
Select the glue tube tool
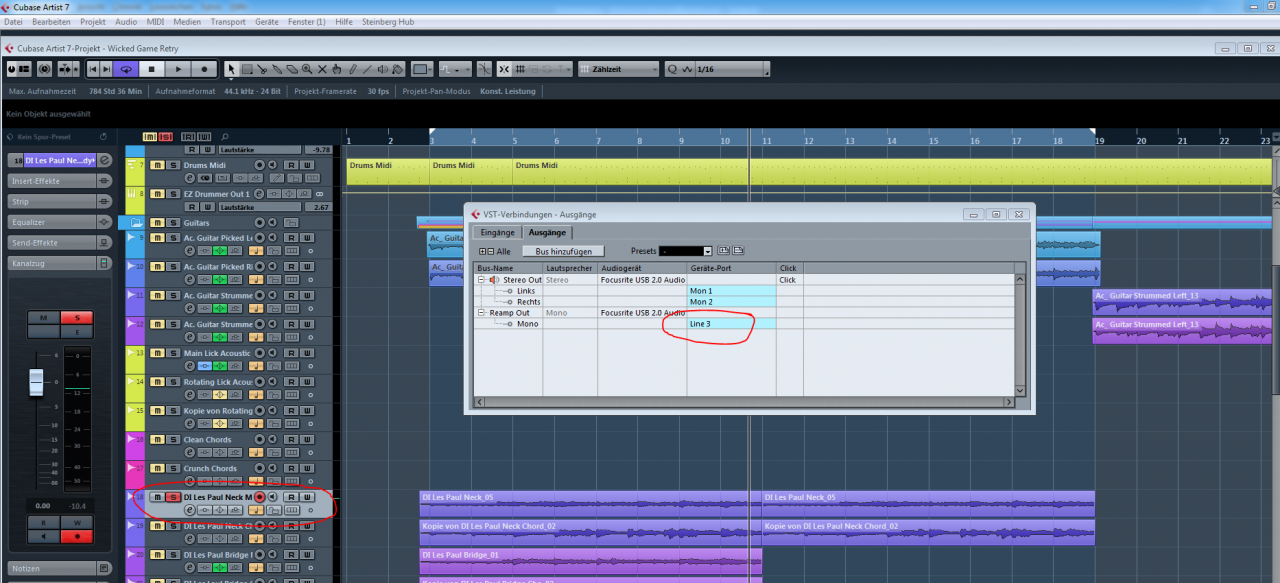tap(277, 70)
